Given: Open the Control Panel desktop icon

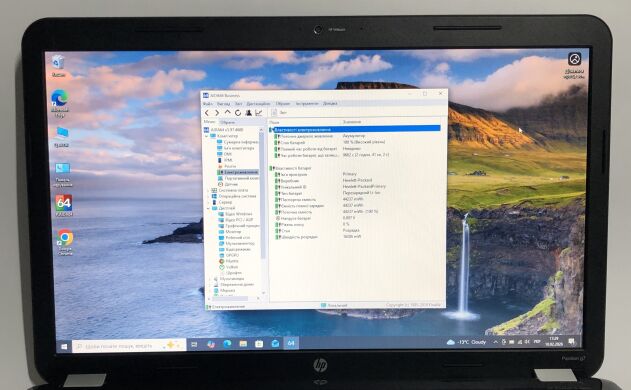Looking at the screenshot, I should [62, 175].
